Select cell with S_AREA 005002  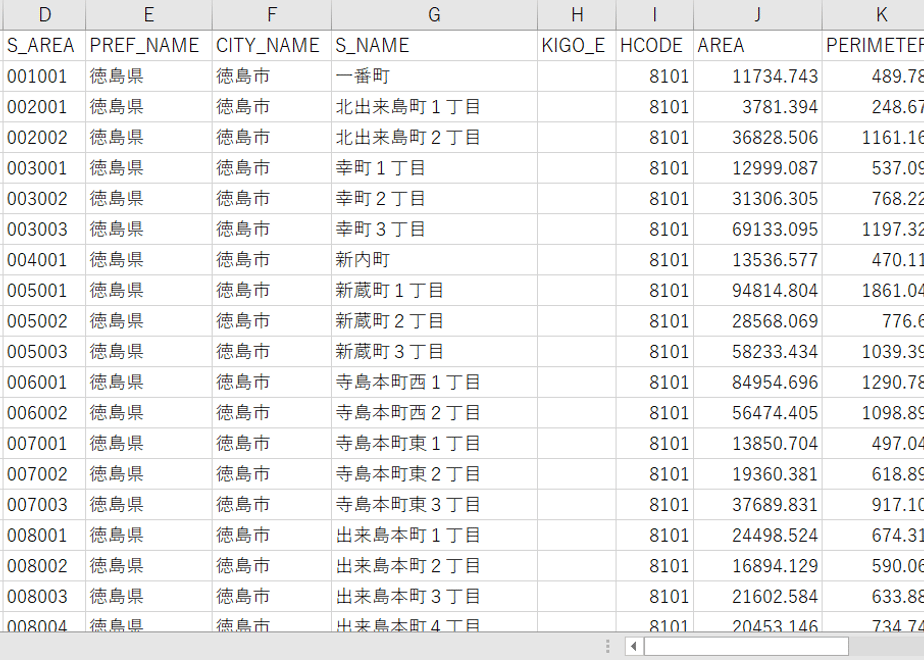(x=45, y=321)
